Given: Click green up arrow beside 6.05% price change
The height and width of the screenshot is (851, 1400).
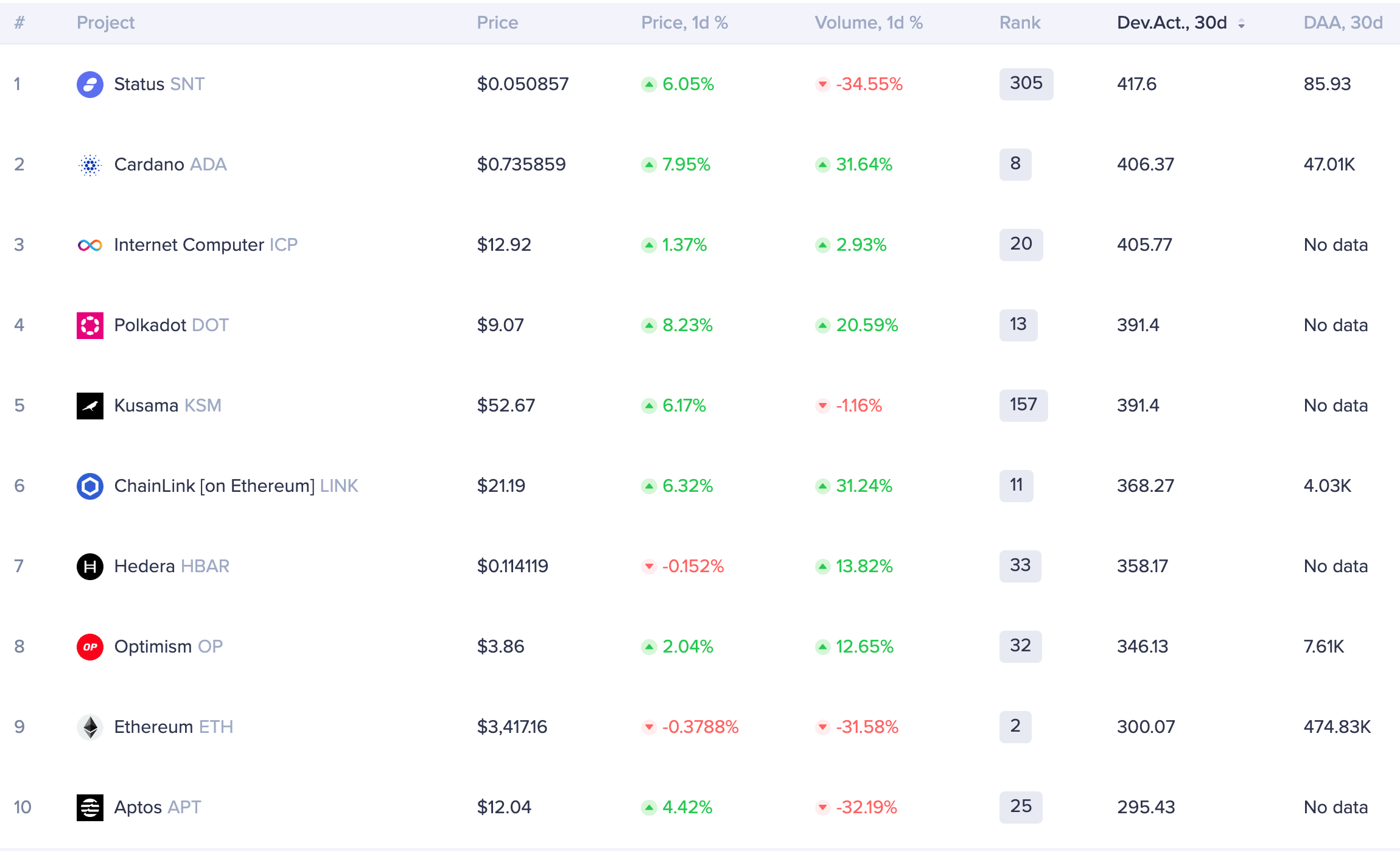Looking at the screenshot, I should click(649, 84).
